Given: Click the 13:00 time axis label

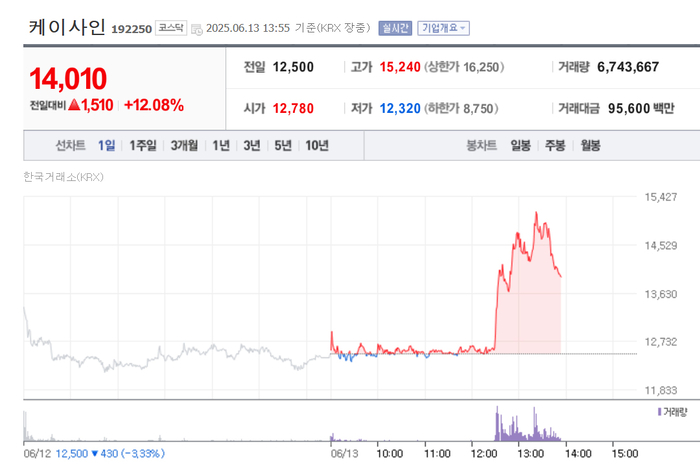Looking at the screenshot, I should click(531, 454).
